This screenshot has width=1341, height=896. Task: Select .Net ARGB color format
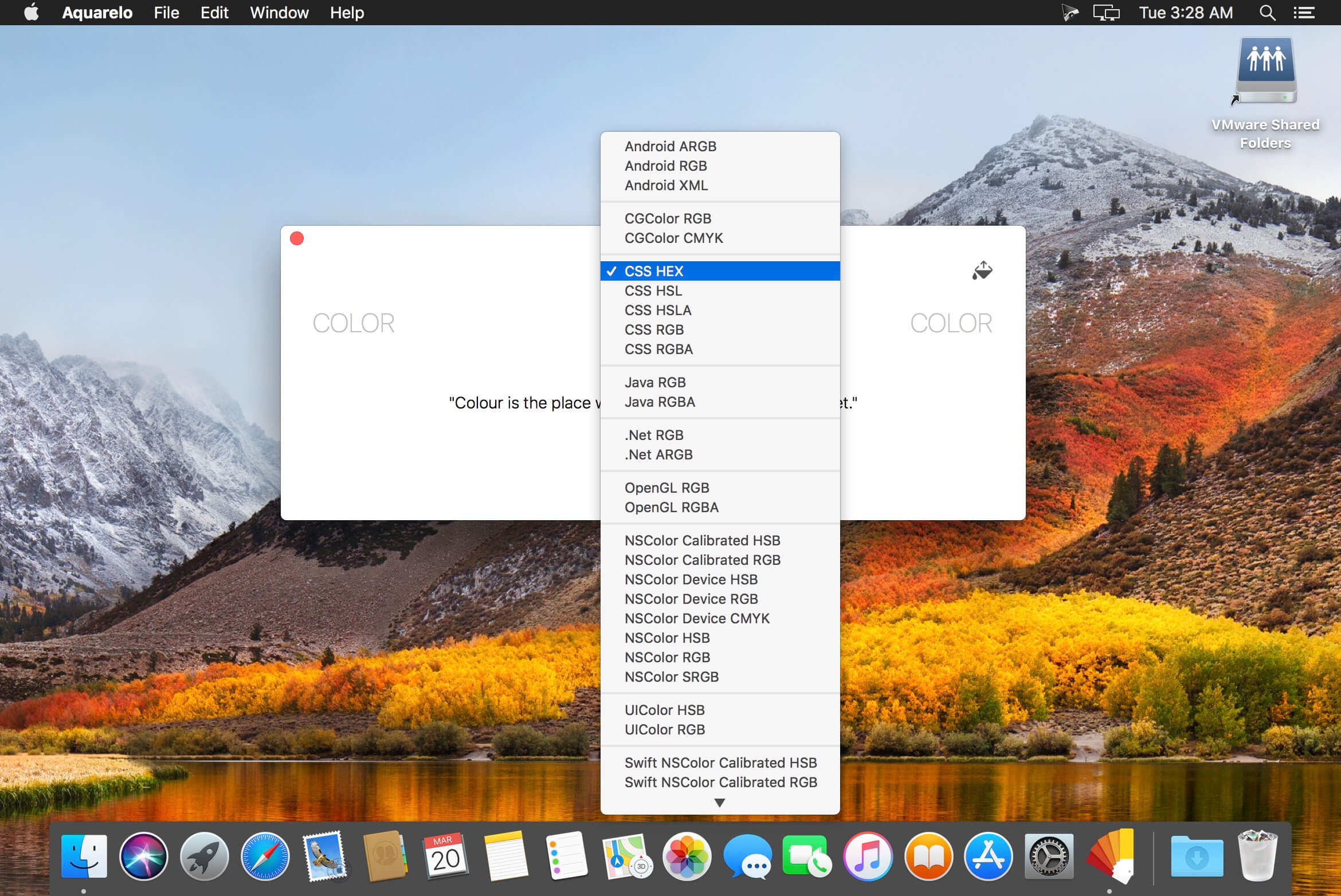659,454
